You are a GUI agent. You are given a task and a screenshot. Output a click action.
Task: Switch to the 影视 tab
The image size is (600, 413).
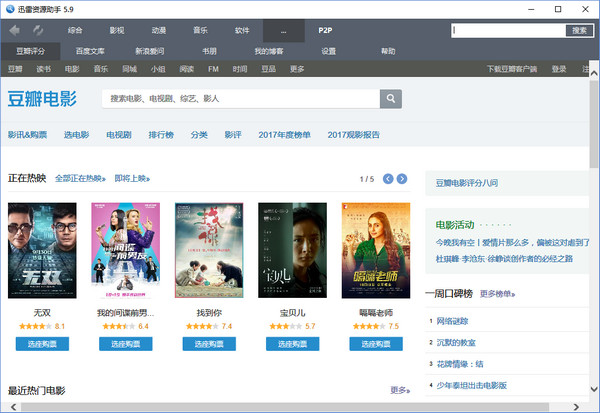pos(118,31)
